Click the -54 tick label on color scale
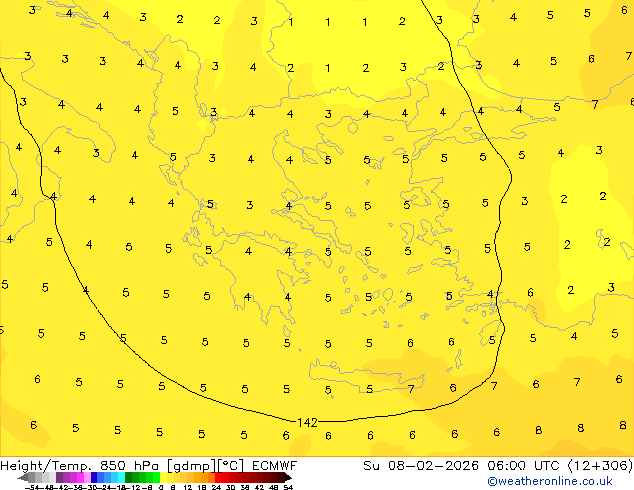This screenshot has width=634, height=490. (32, 488)
